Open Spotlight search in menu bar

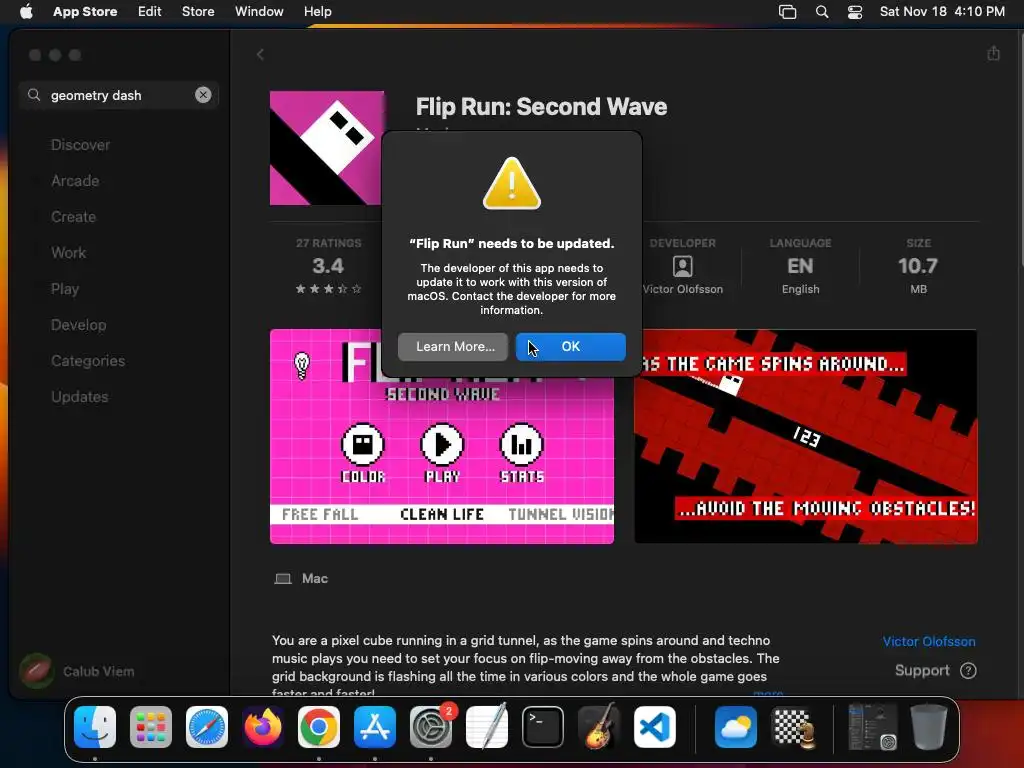coord(822,12)
